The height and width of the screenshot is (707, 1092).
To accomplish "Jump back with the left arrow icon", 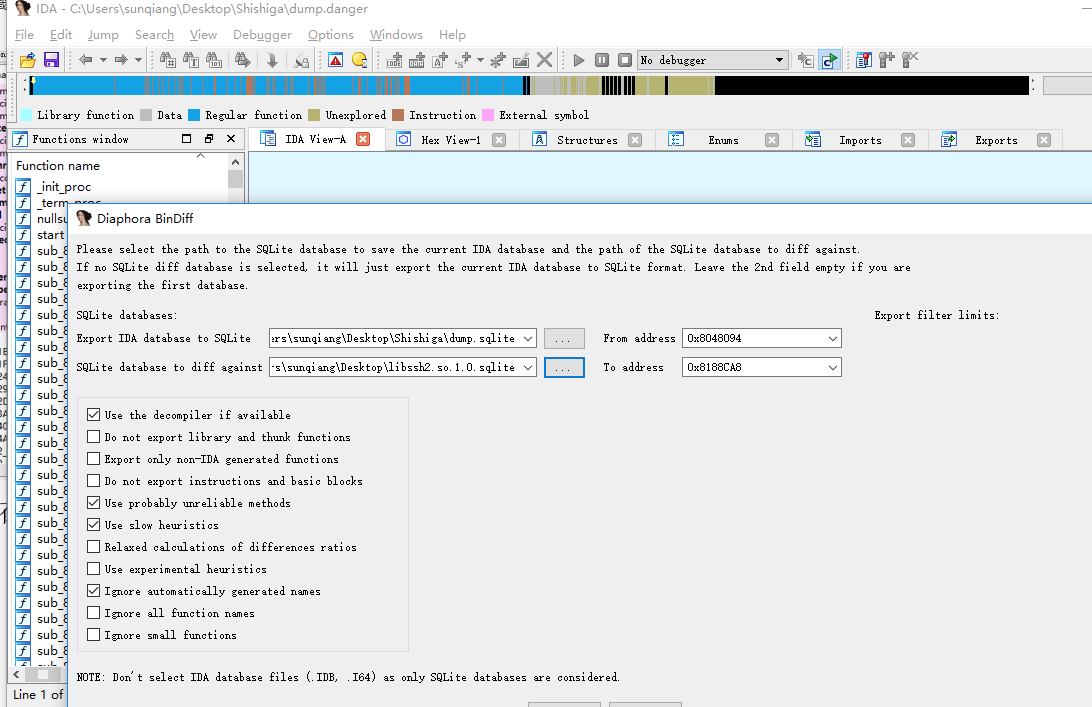I will (x=86, y=61).
